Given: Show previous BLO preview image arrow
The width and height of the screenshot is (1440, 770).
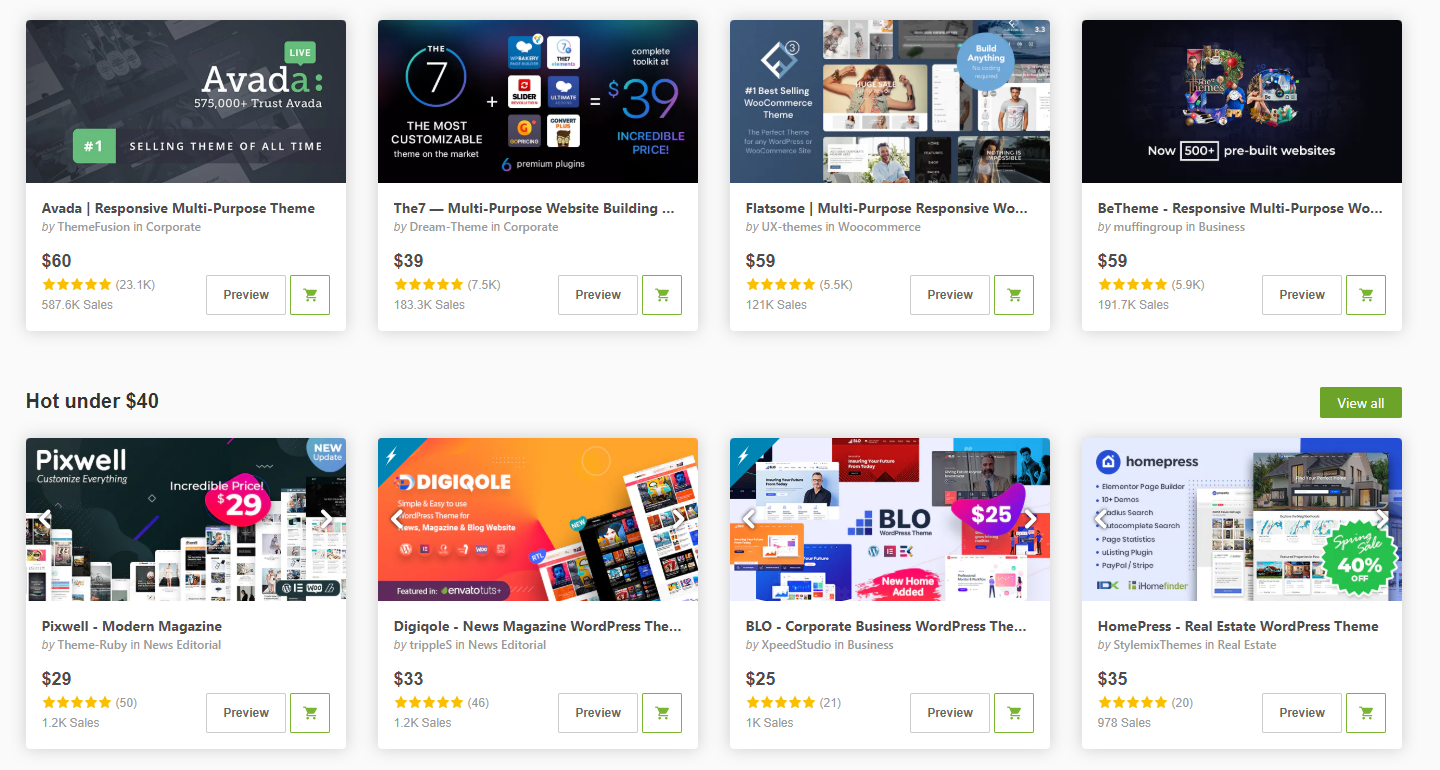Looking at the screenshot, I should pos(749,519).
